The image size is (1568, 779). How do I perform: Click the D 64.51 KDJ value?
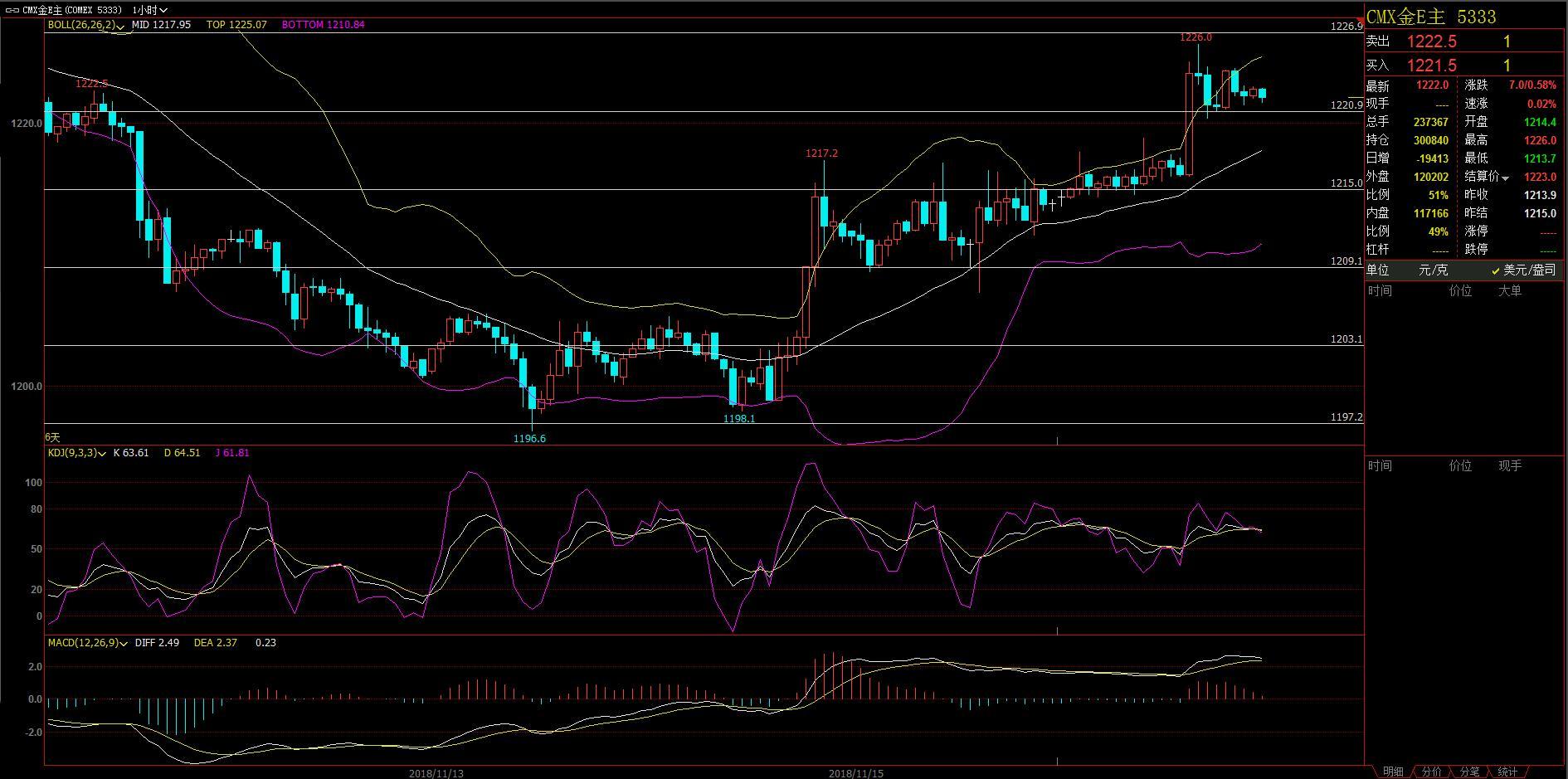pyautogui.click(x=182, y=453)
